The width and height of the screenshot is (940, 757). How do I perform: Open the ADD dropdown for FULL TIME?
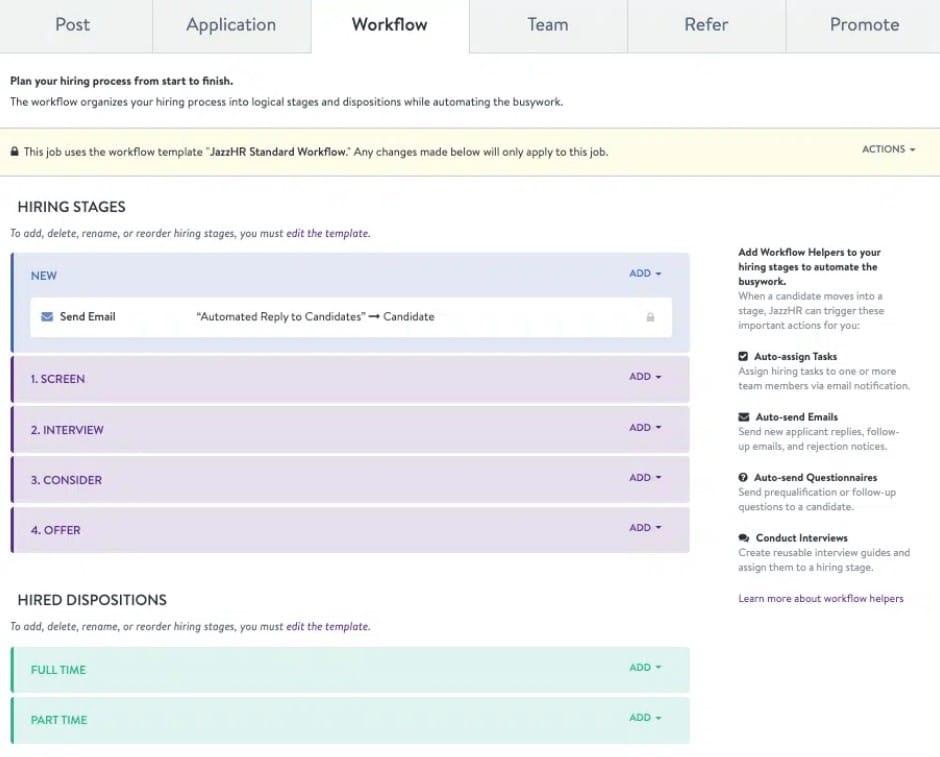coord(645,667)
